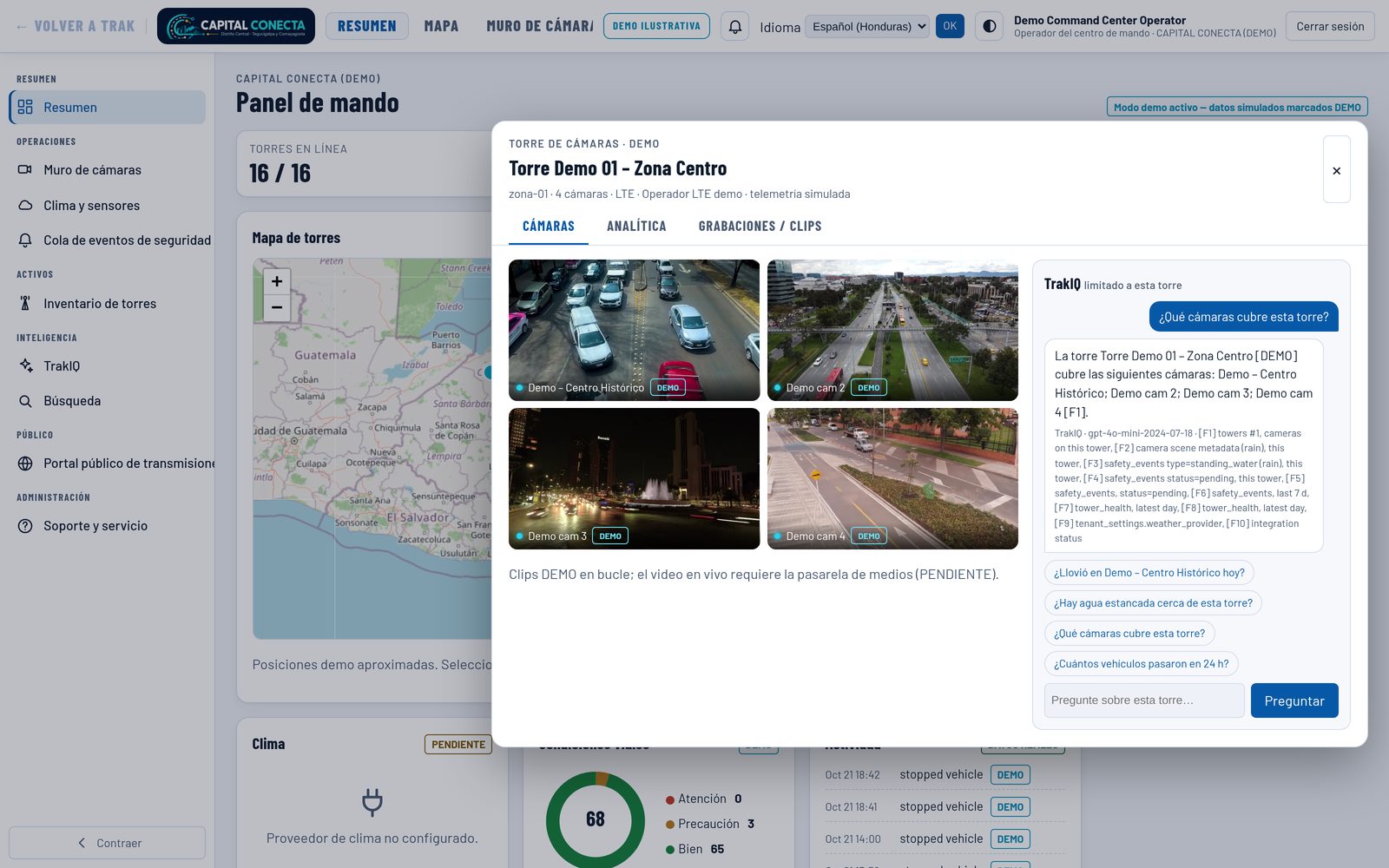Open the Mapa top tab
This screenshot has width=1389, height=868.
(441, 26)
